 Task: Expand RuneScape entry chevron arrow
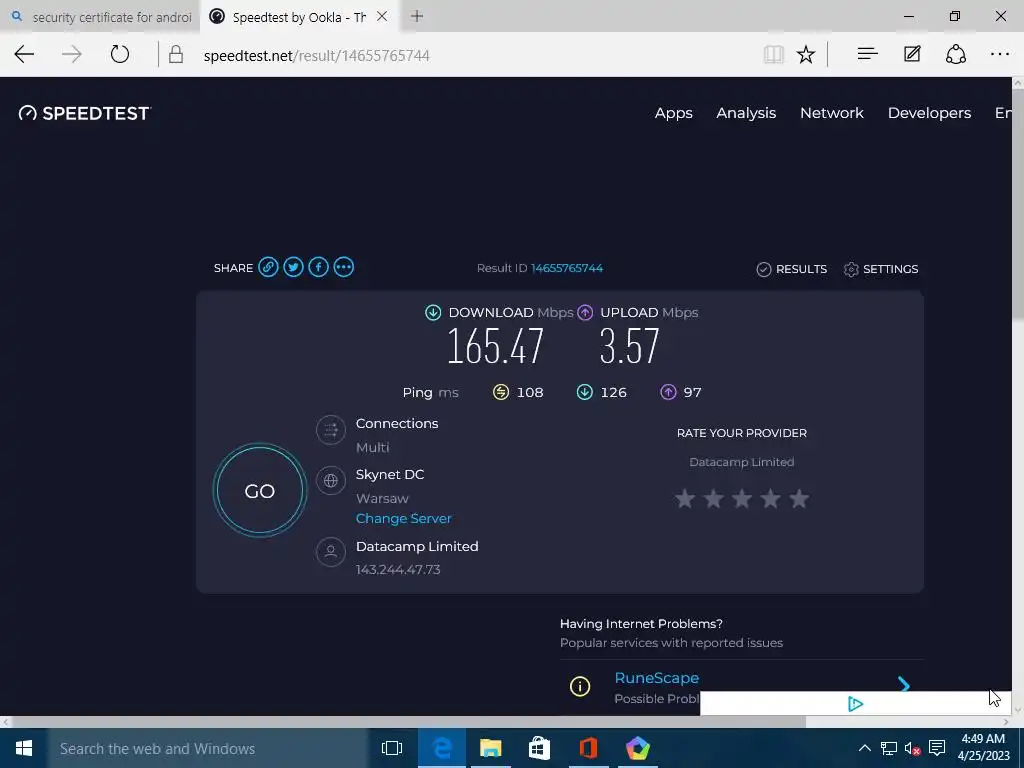pyautogui.click(x=904, y=684)
